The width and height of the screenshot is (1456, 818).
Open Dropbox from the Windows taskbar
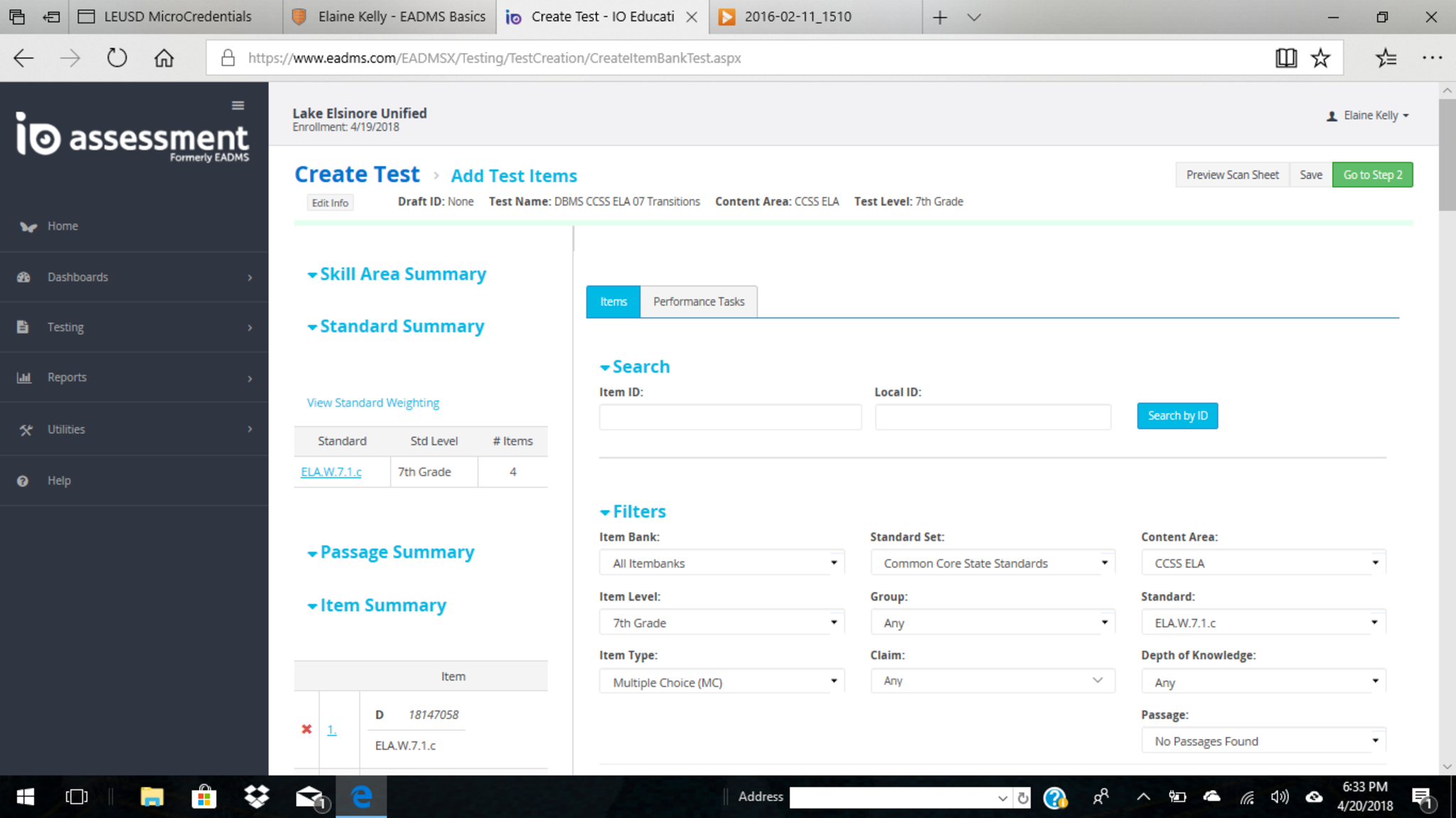click(x=256, y=797)
